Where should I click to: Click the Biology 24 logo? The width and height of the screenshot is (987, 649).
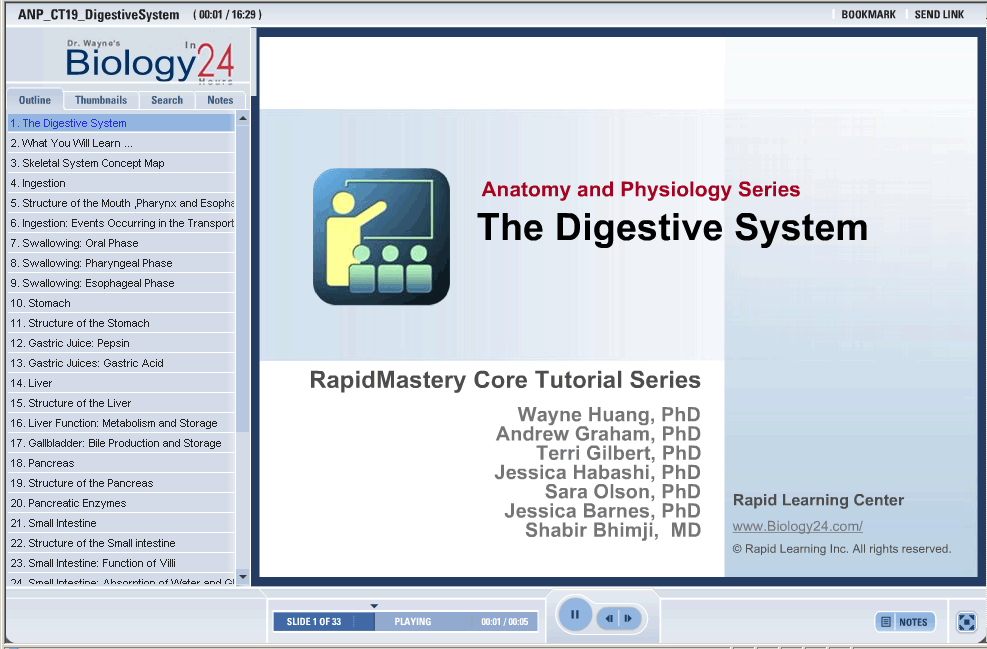pos(150,62)
